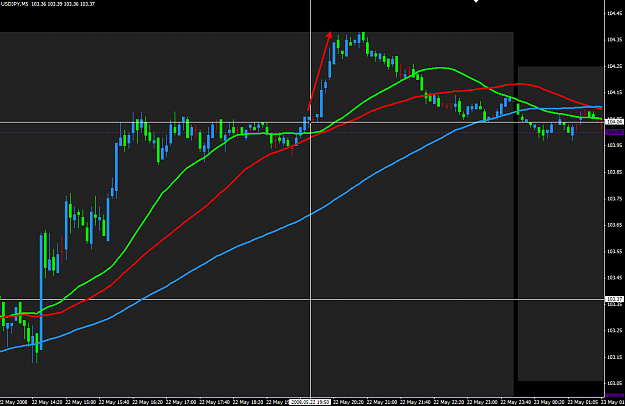Screen dimensions: 625x406
Task: Click the 2008.05.22 19:50 crosshair time label
Action: pos(310,402)
